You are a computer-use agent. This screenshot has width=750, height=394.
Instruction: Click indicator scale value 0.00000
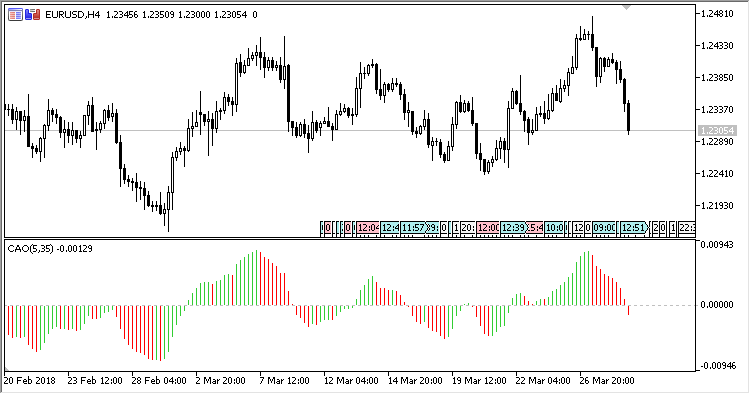click(x=717, y=305)
